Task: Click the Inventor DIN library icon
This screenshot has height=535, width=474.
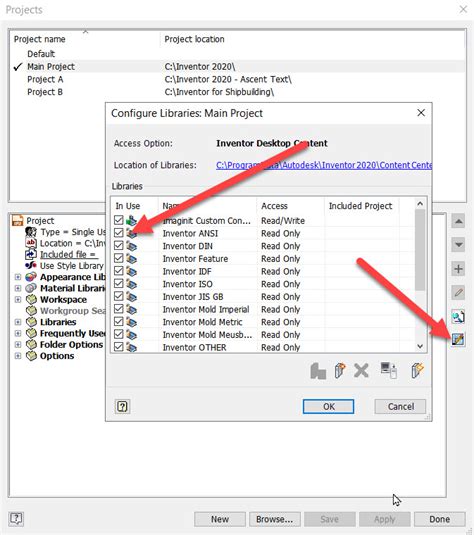Action: click(131, 246)
